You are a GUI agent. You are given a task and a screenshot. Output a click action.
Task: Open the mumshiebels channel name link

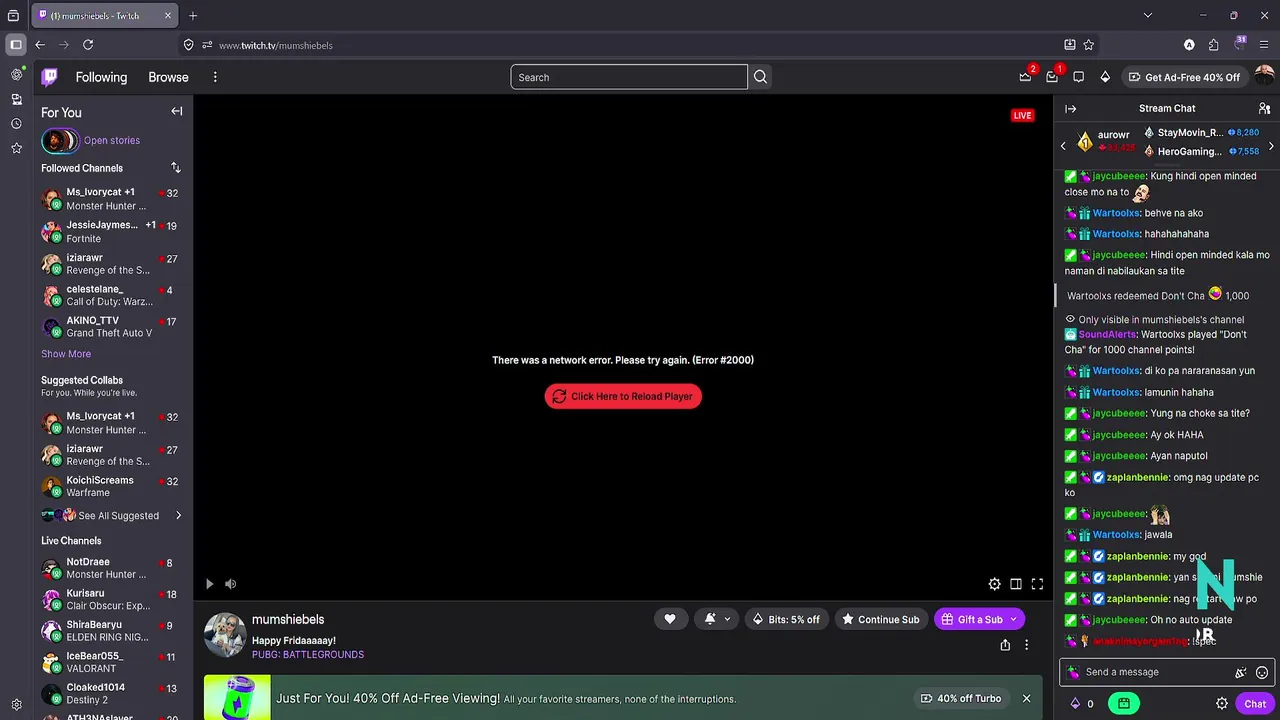(x=288, y=620)
